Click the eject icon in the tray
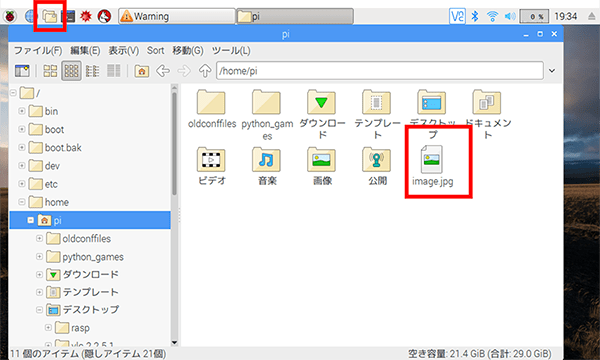Viewport: 600px width, 360px height. point(591,16)
